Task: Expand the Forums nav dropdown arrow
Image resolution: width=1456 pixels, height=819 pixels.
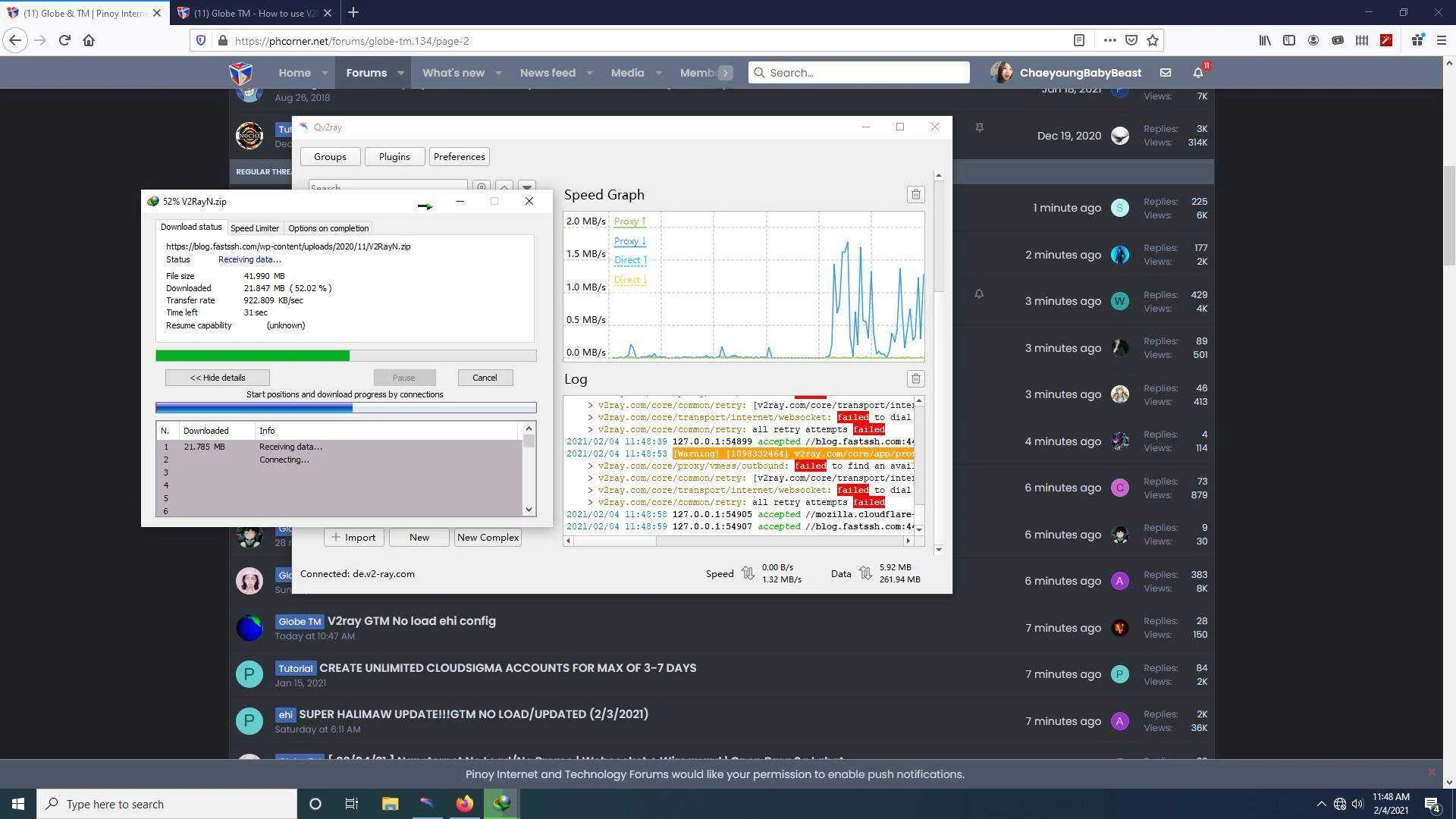Action: 400,73
